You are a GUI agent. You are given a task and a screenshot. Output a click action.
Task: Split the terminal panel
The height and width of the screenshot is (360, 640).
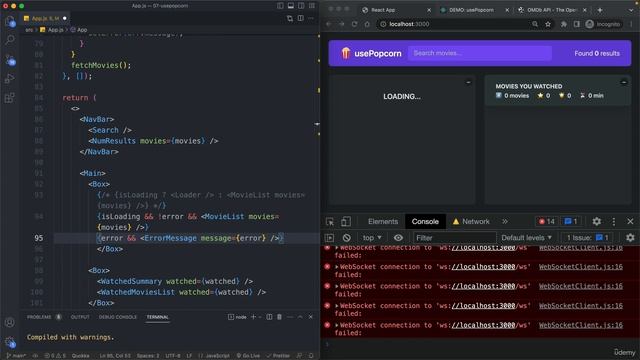[269, 317]
